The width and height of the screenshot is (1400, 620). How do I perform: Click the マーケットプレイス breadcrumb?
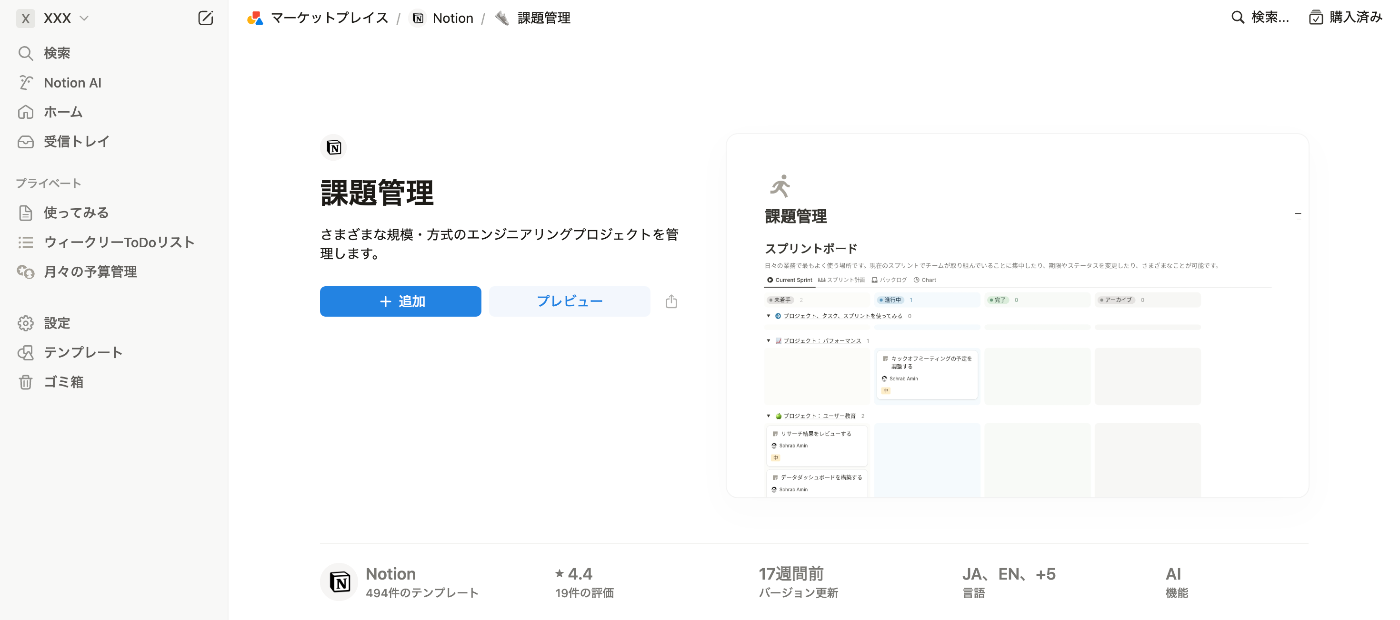pyautogui.click(x=329, y=18)
